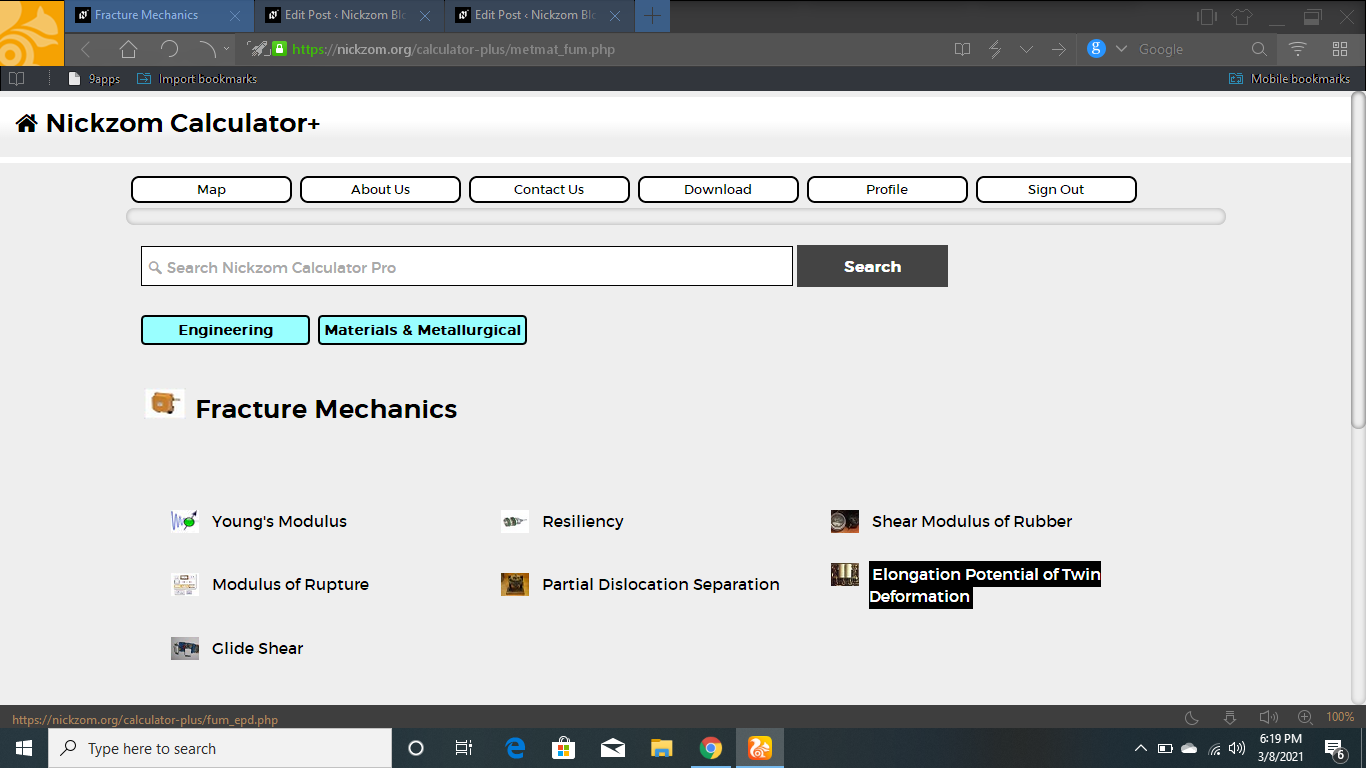Open the bookmarks book icon on bookmarks bar
This screenshot has width=1366, height=768.
click(x=16, y=79)
